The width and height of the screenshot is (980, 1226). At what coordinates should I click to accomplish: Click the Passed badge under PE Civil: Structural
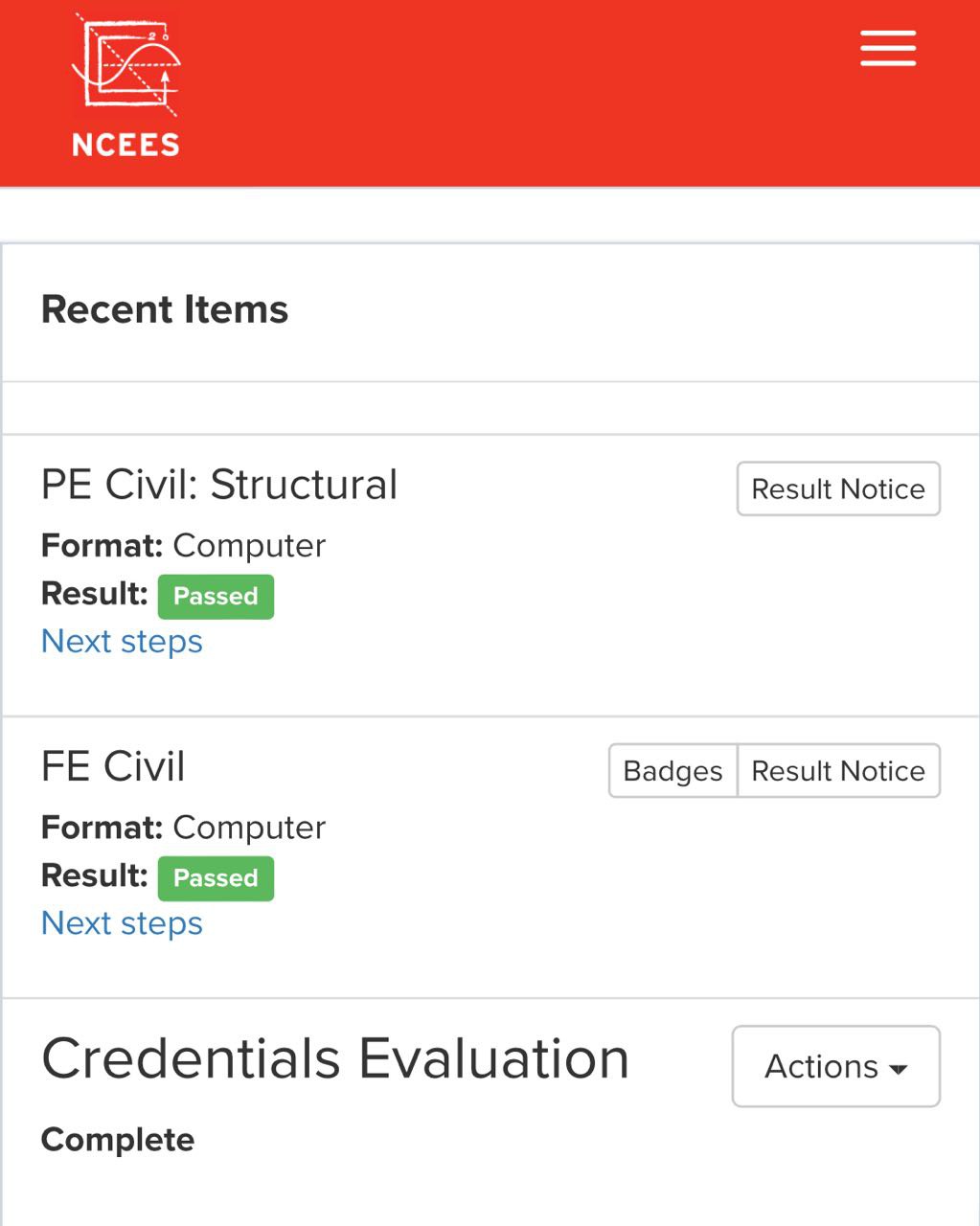pyautogui.click(x=216, y=597)
